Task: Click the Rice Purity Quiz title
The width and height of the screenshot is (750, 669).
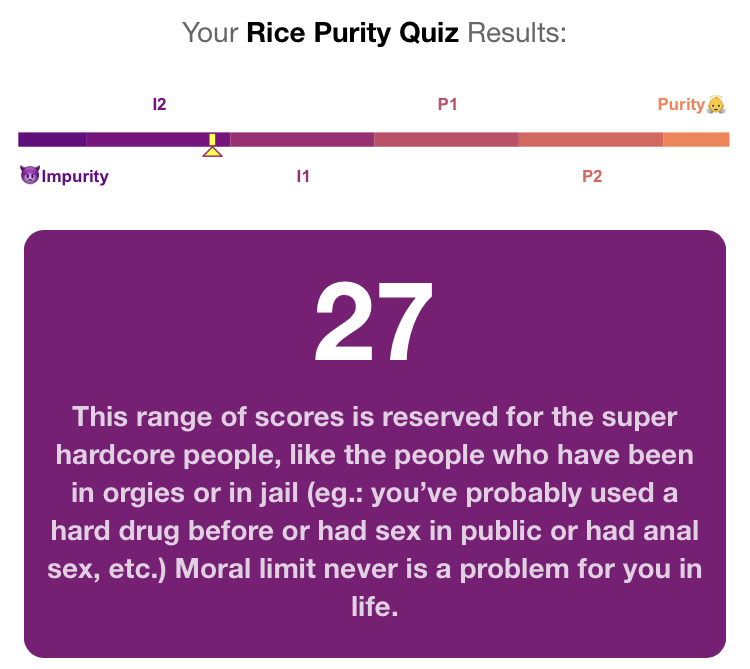Action: coord(353,33)
